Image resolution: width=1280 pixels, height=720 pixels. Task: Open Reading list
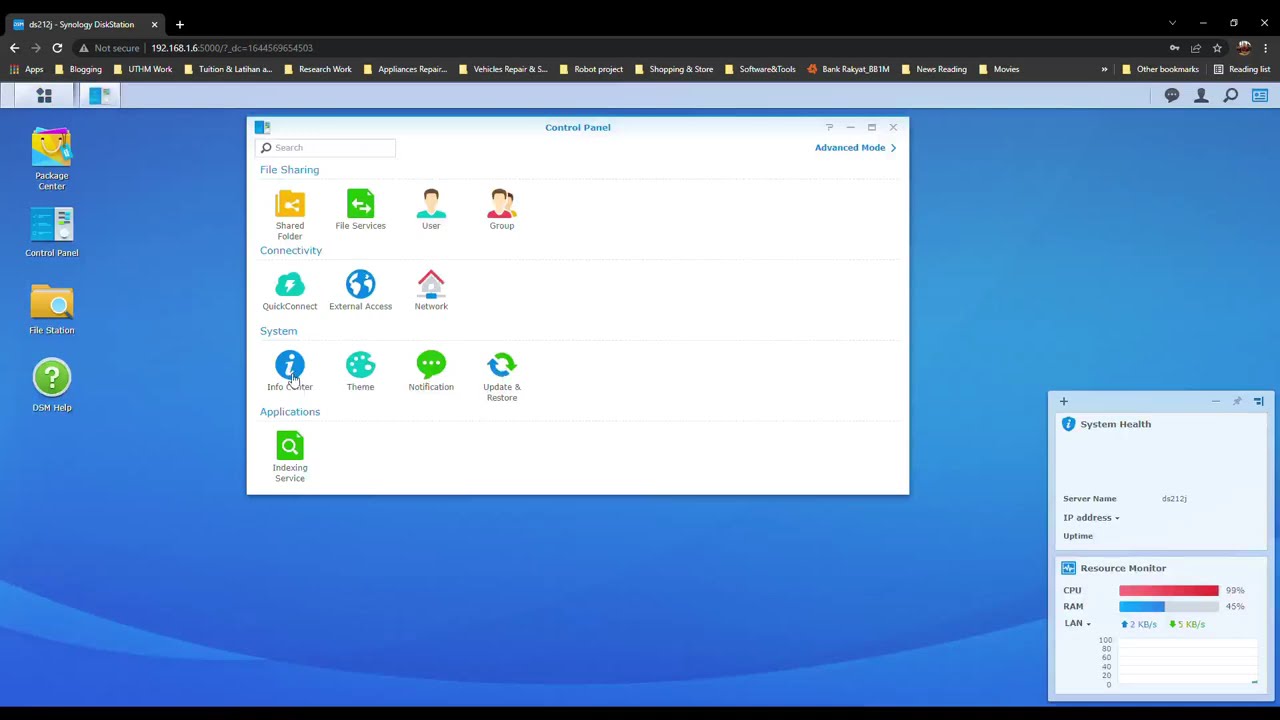[x=1241, y=69]
